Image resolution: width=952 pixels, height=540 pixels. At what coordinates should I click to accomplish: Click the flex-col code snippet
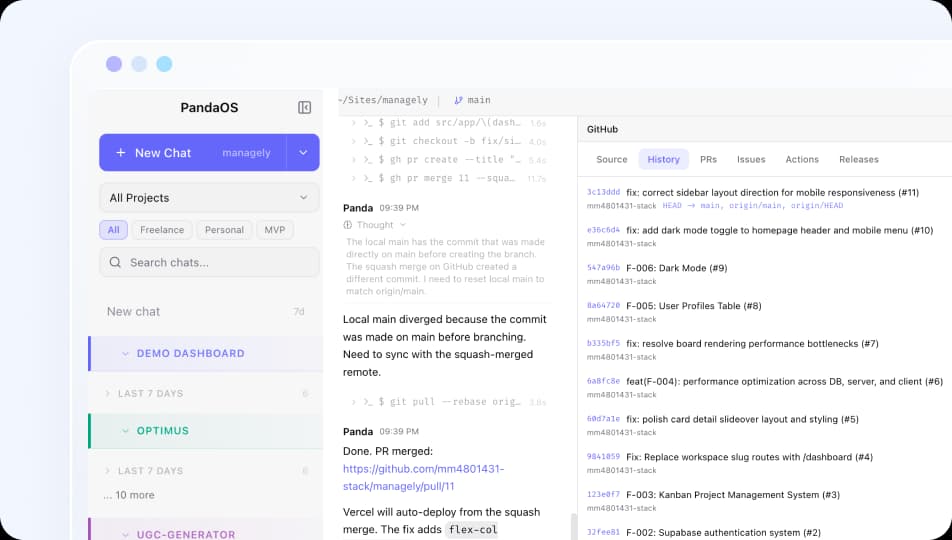click(473, 530)
